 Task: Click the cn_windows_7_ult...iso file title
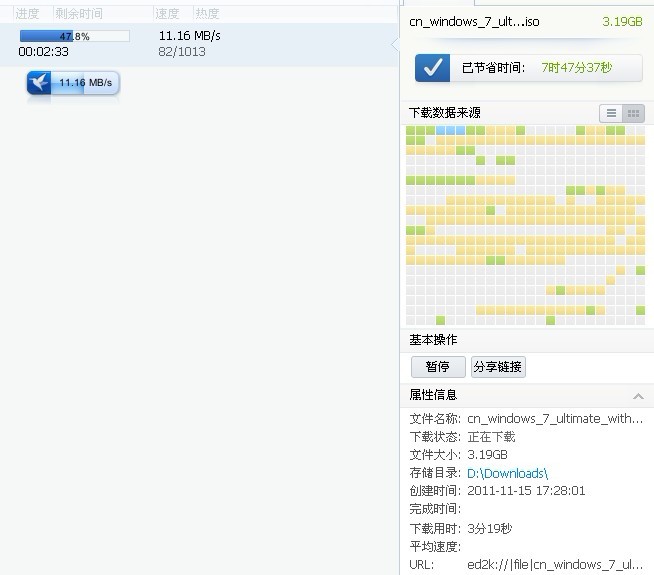coord(474,22)
